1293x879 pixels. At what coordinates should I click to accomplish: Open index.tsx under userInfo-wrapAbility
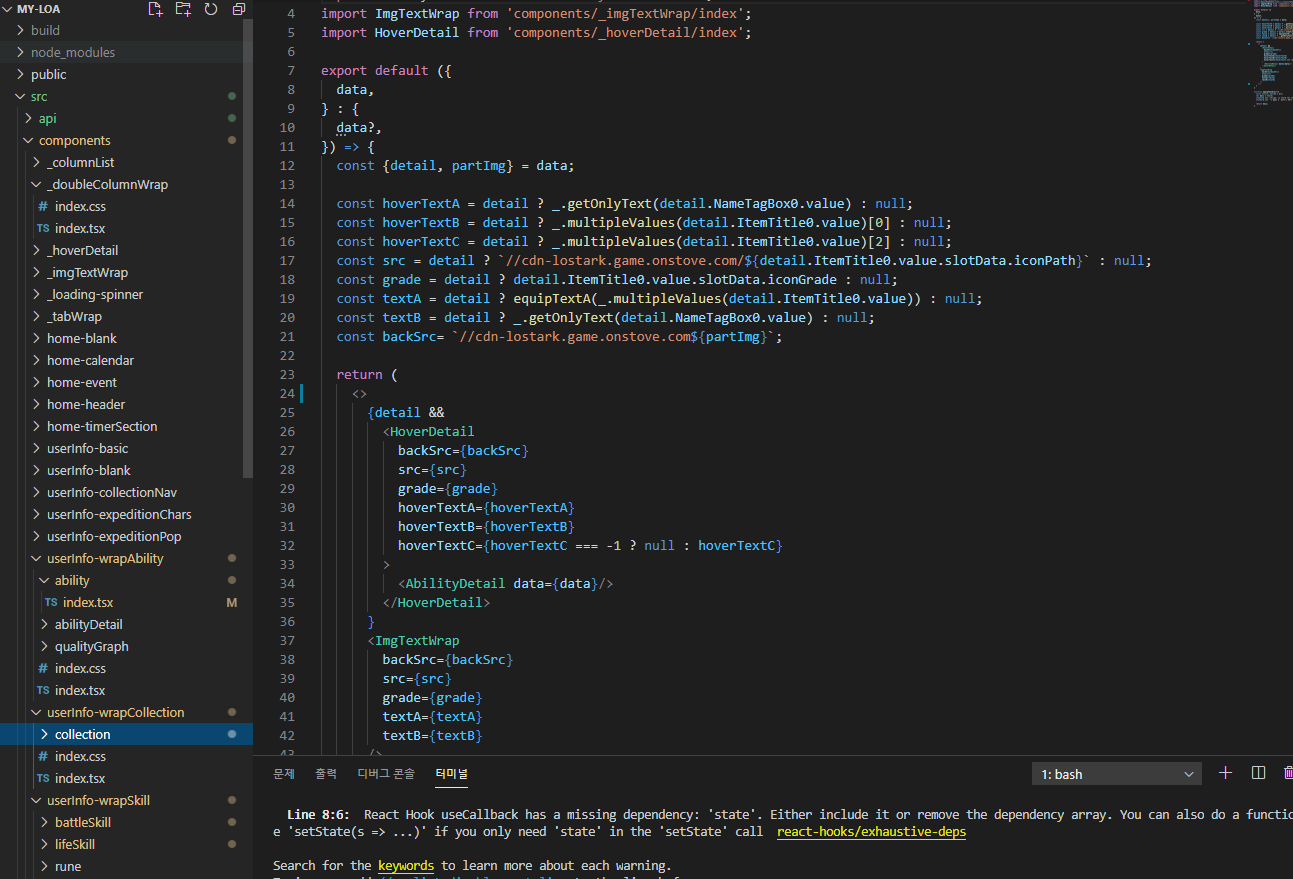point(124,690)
